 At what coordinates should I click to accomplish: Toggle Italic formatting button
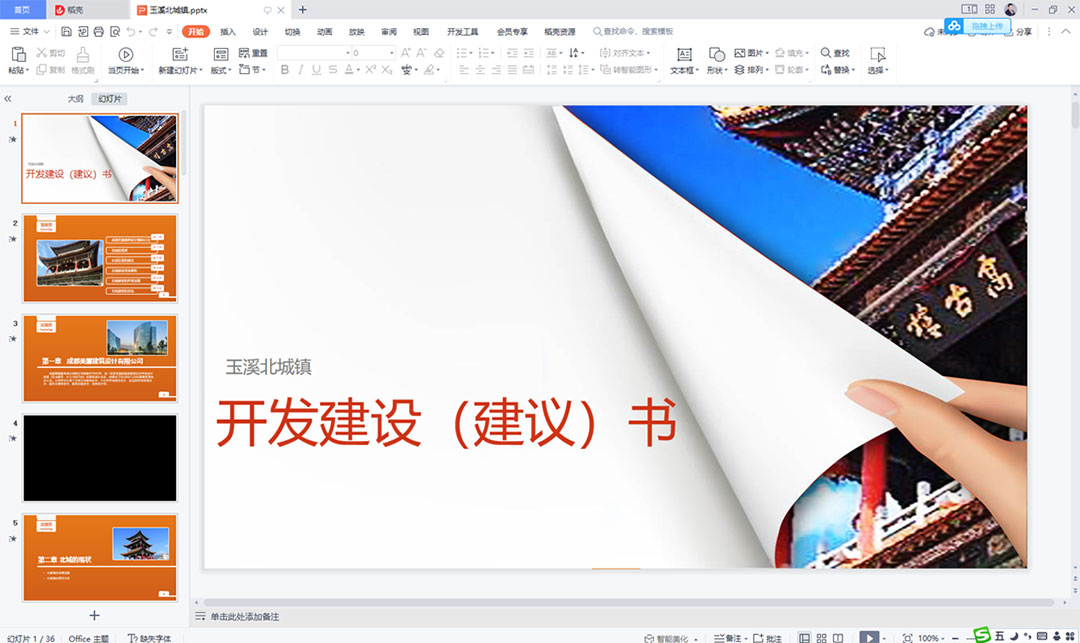pos(301,70)
